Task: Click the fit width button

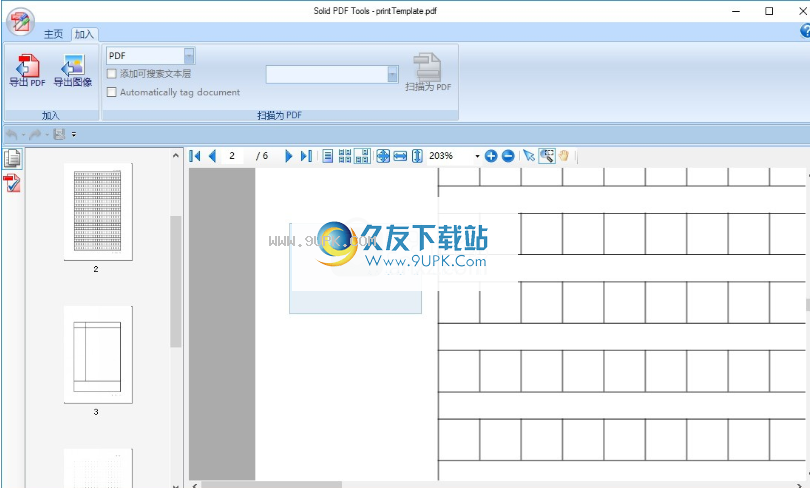Action: point(400,156)
